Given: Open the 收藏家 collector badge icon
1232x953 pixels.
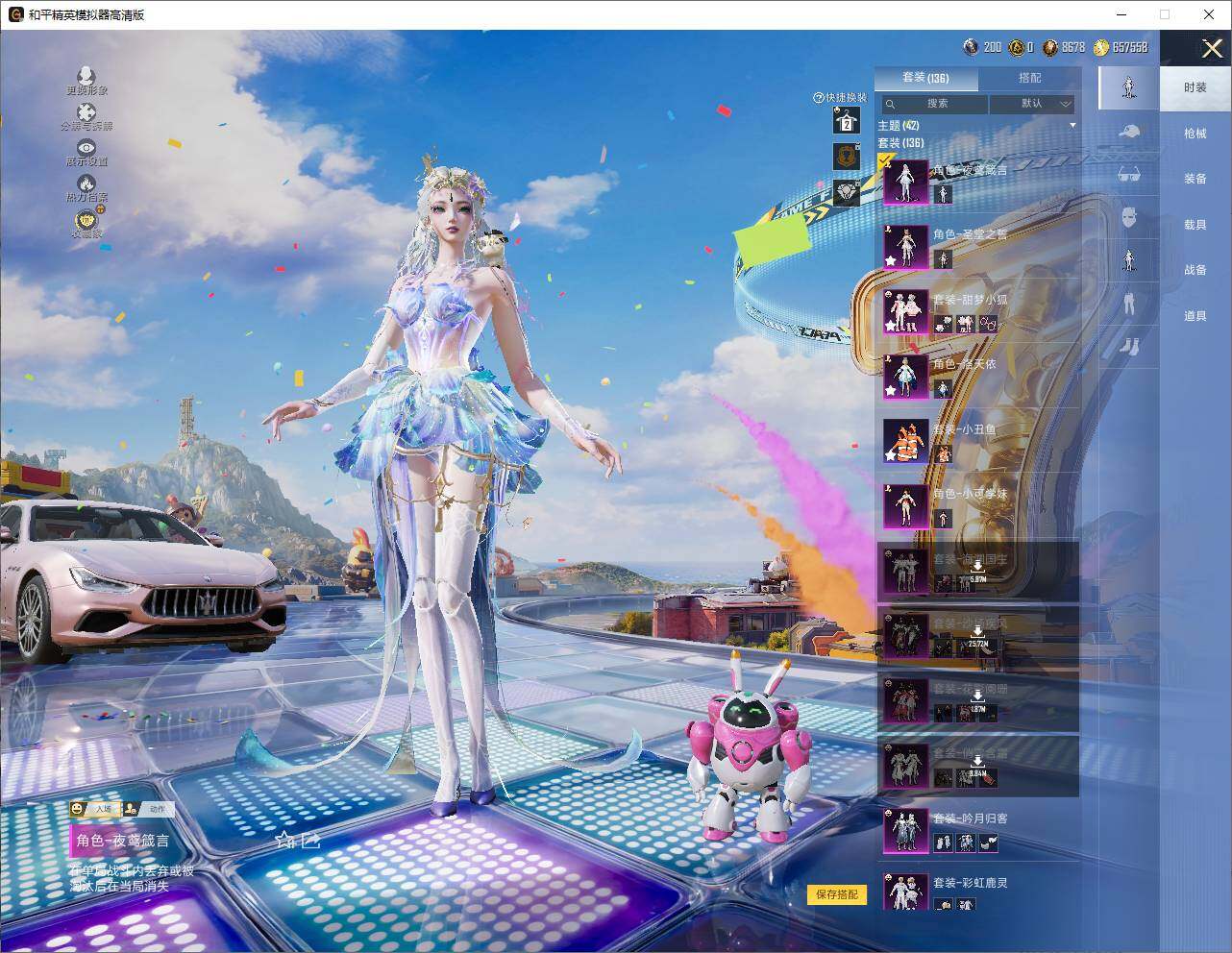Looking at the screenshot, I should (86, 219).
